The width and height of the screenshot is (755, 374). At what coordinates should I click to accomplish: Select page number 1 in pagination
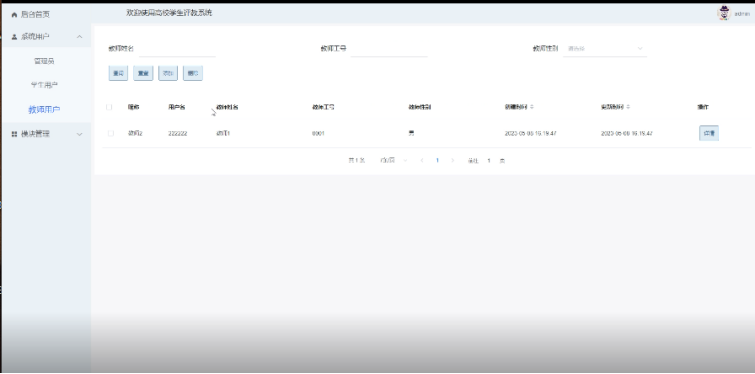[x=437, y=160]
